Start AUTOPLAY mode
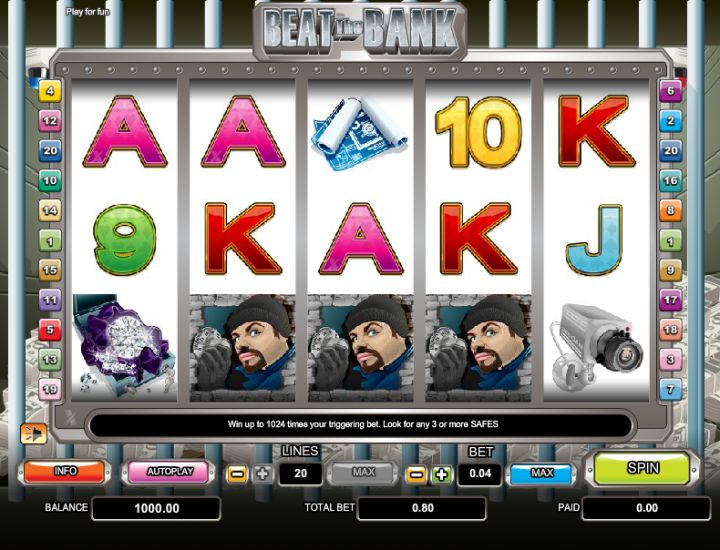 169,472
